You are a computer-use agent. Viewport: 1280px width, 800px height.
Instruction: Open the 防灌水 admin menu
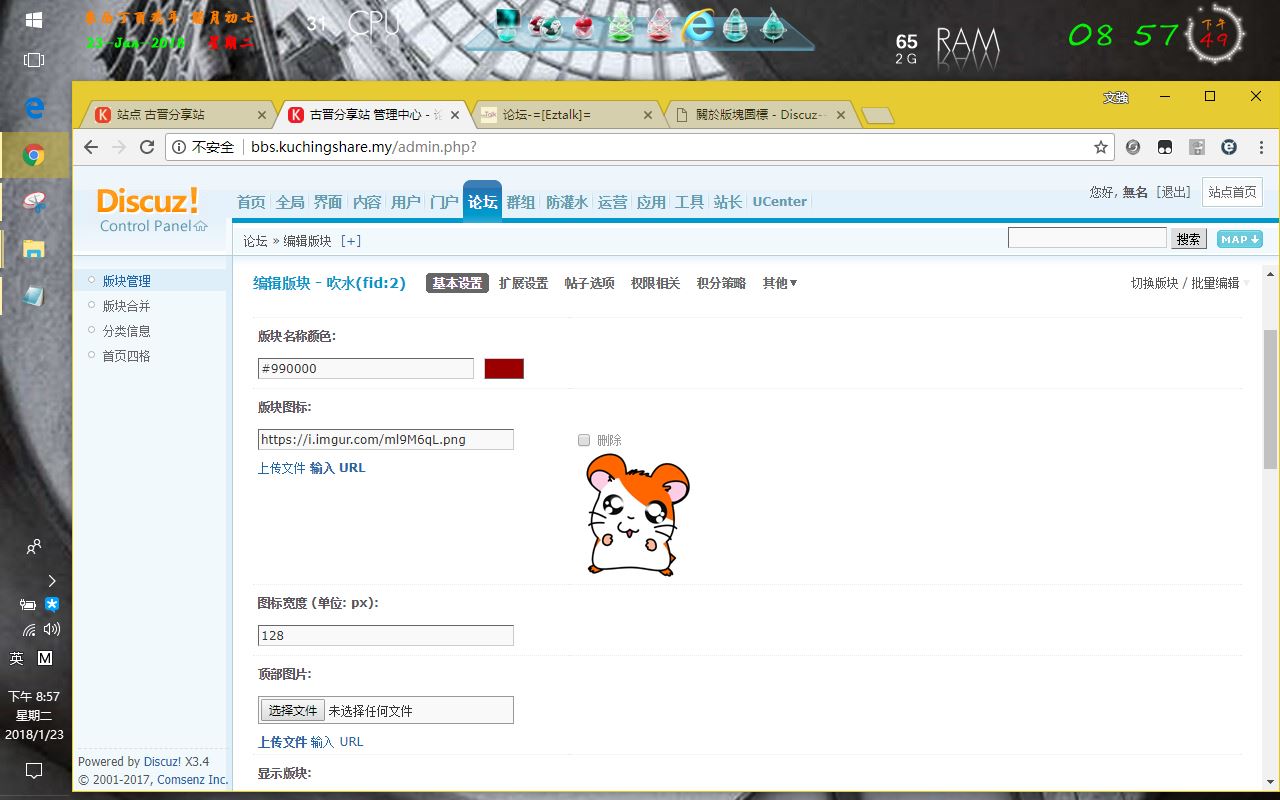pyautogui.click(x=567, y=202)
